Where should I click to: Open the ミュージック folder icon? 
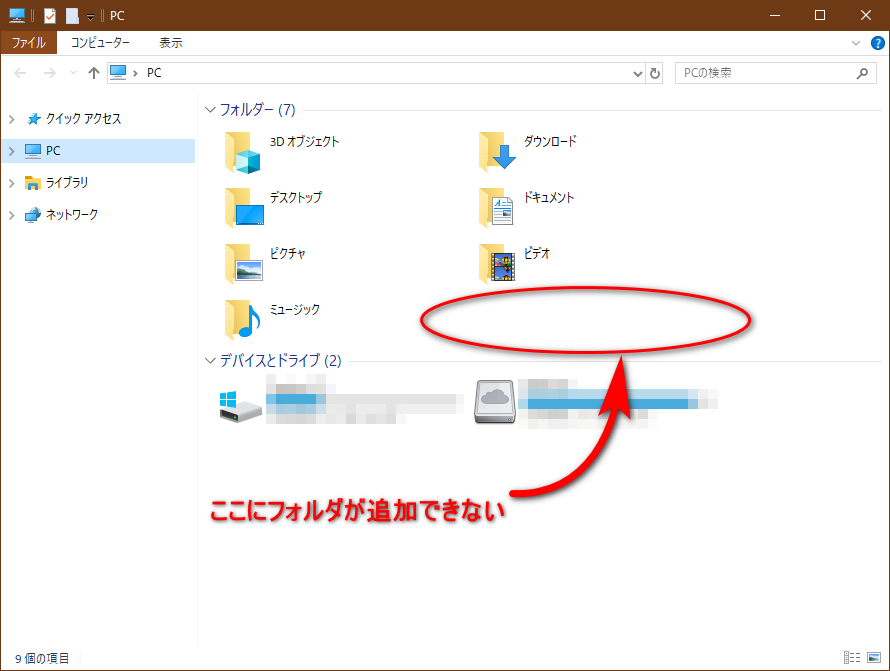coord(243,320)
